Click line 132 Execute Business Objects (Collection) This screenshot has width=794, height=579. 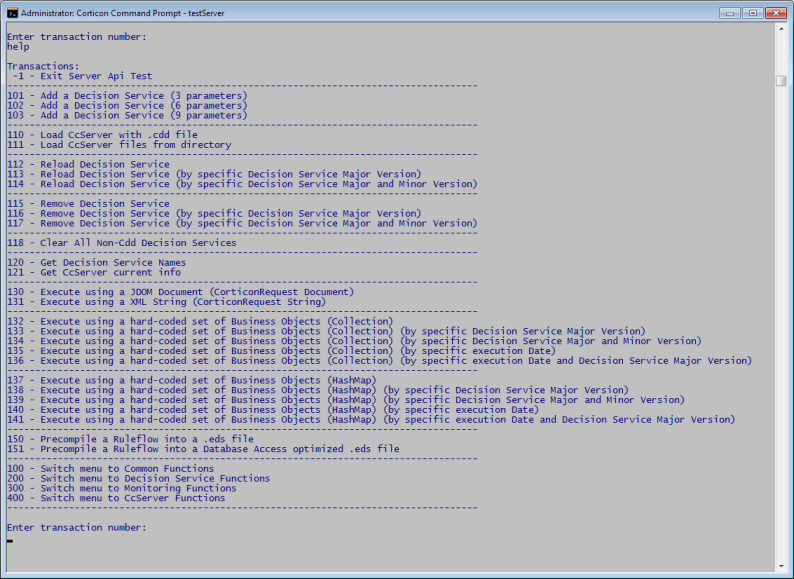[x=200, y=321]
